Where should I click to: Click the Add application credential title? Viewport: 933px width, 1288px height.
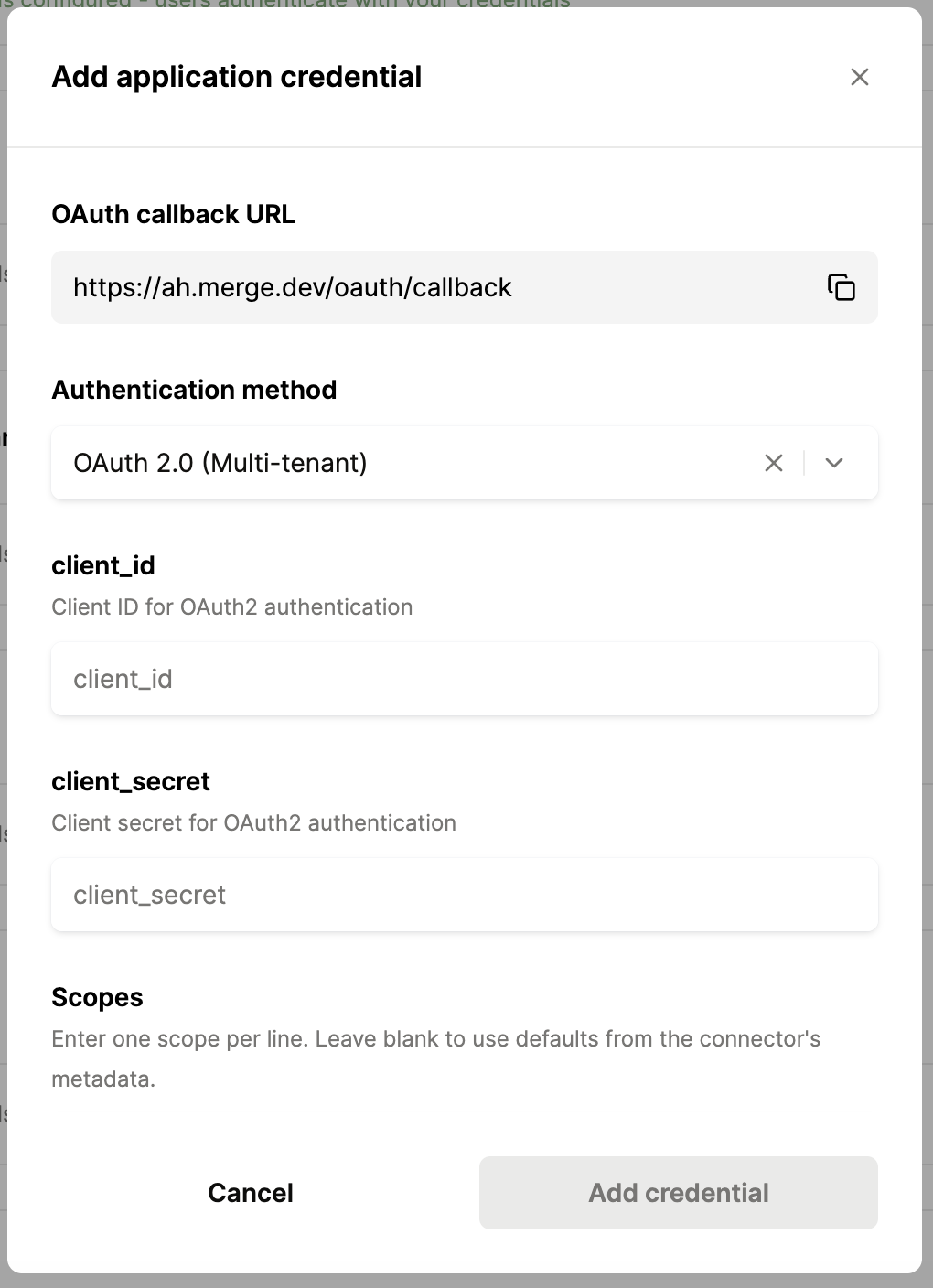pos(237,77)
